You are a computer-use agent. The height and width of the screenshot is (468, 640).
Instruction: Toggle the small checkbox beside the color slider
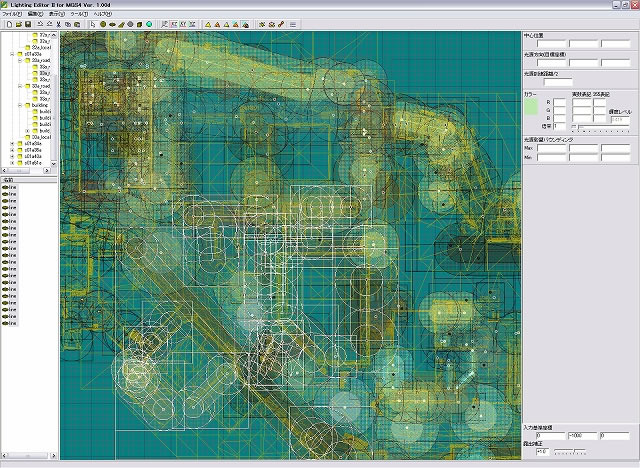coord(573,127)
